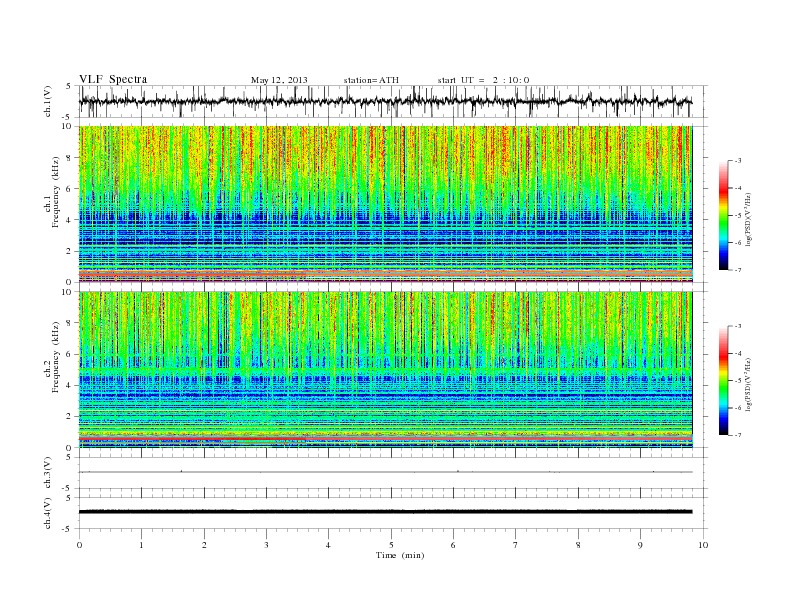This screenshot has width=792, height=612.
Task: Click time axis tick label '2'
Action: 204,545
